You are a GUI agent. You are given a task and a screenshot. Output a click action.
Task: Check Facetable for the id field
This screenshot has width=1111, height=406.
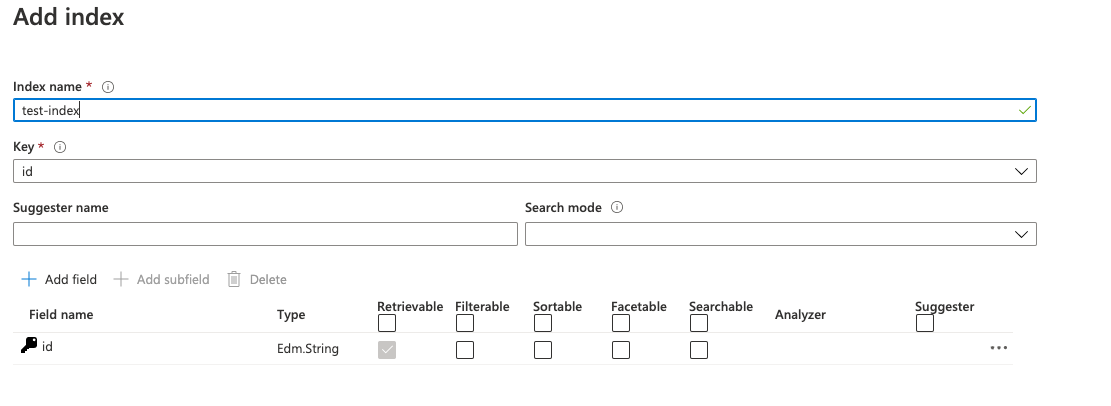click(621, 350)
